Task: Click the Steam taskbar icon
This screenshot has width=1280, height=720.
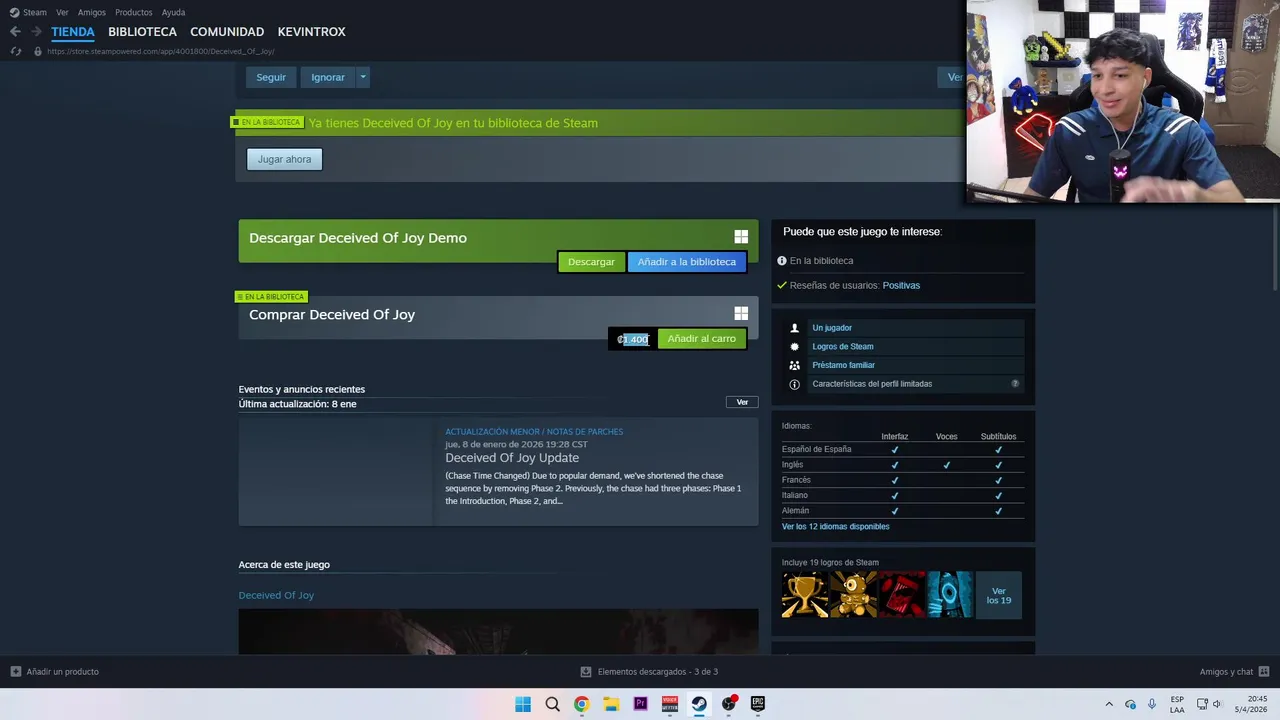Action: [699, 704]
